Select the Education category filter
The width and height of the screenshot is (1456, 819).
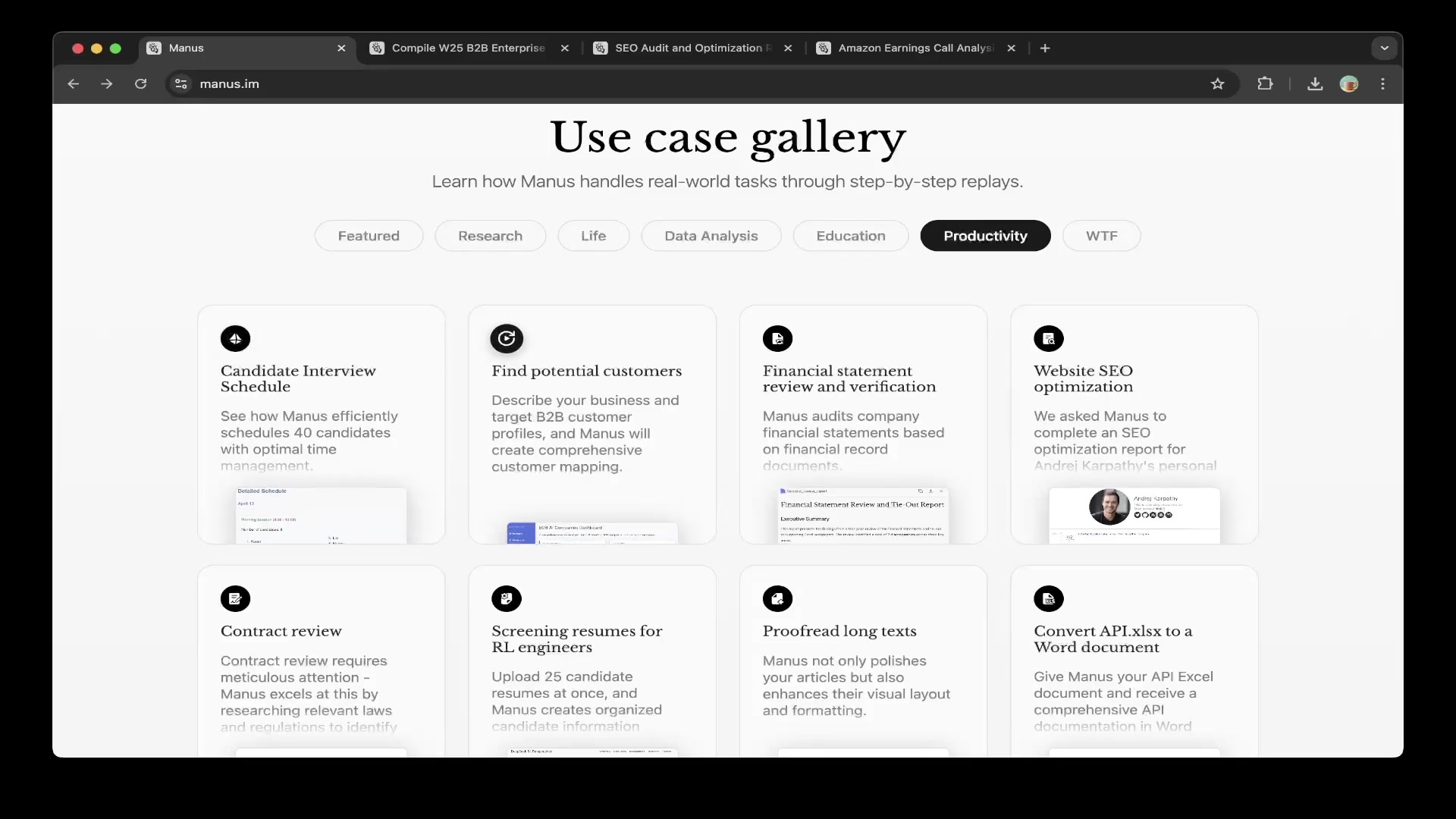click(x=850, y=236)
